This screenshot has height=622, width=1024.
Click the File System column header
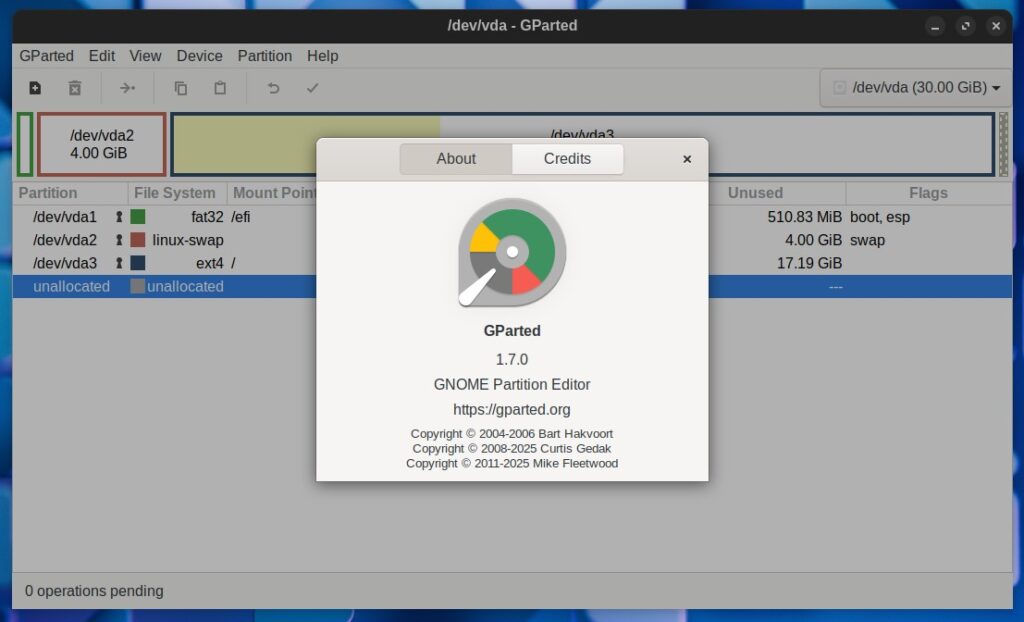tap(178, 193)
